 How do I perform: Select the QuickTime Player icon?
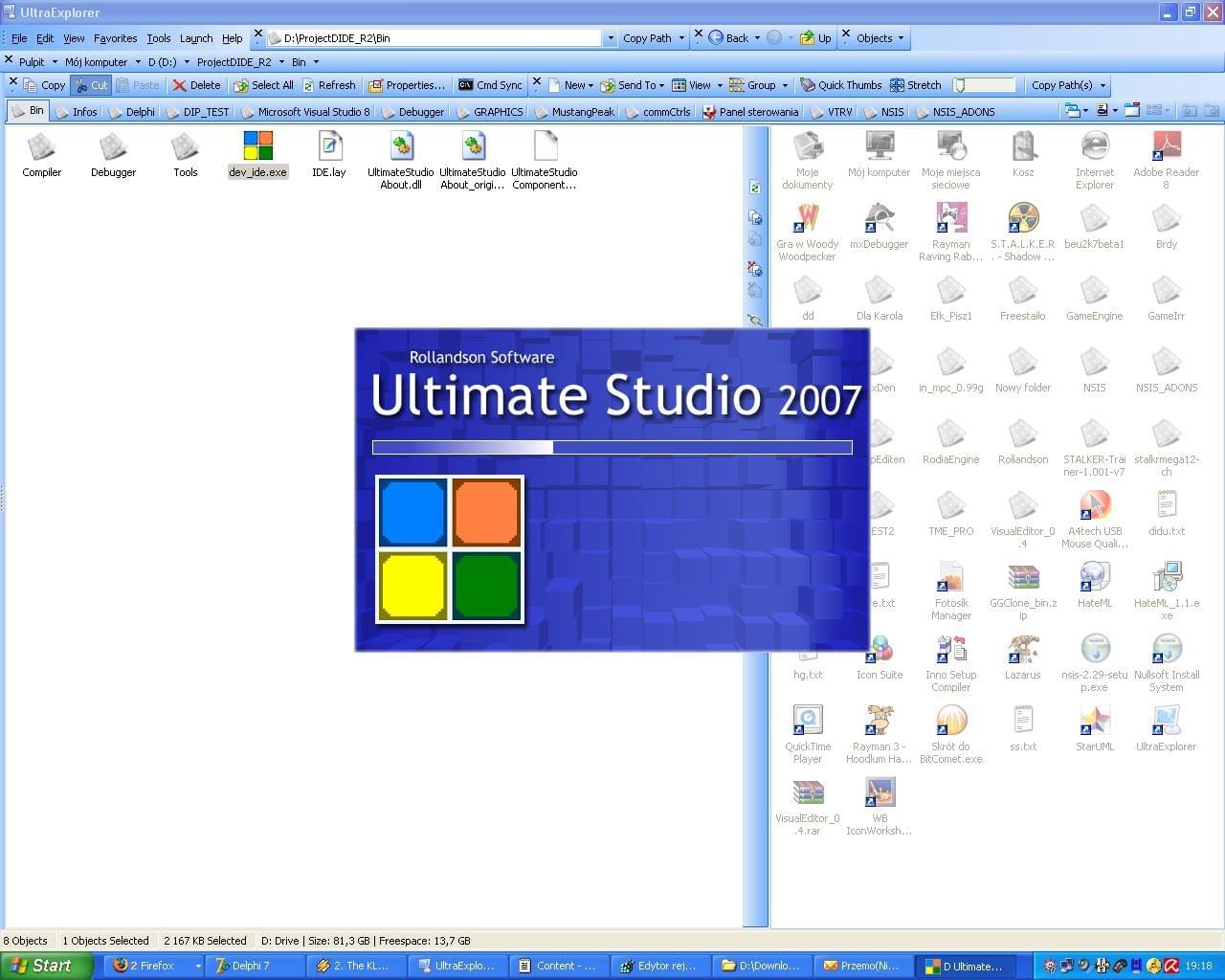coord(808,735)
